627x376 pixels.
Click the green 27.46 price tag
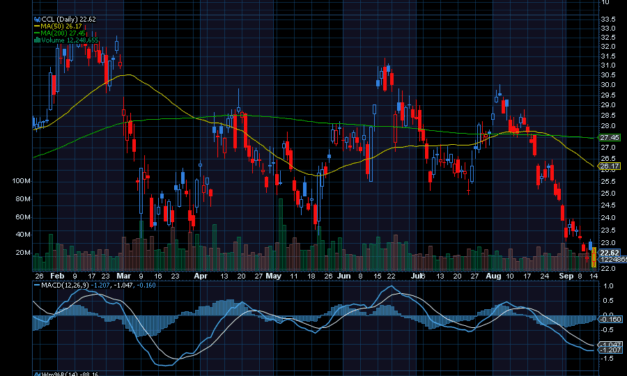coord(609,138)
